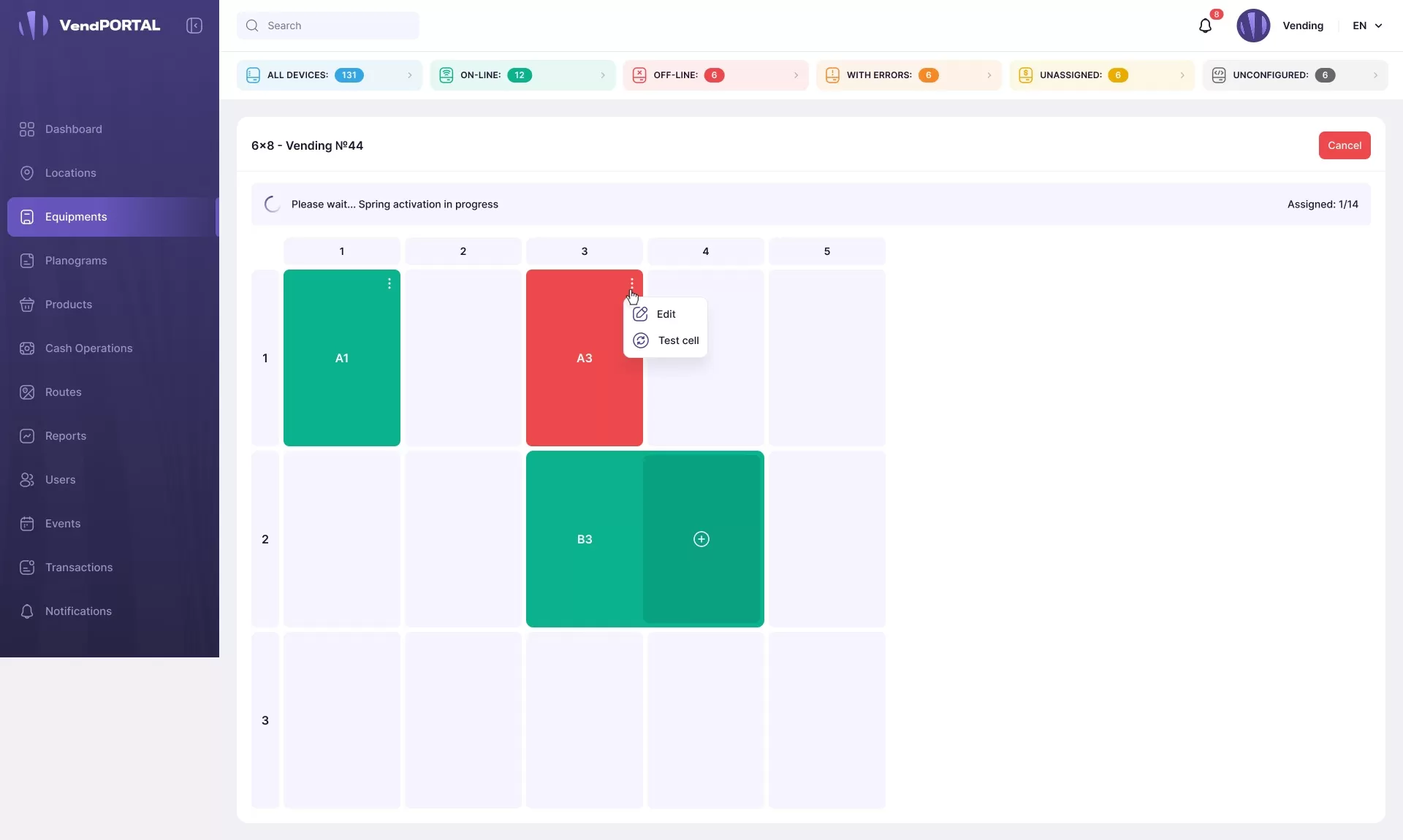Click the Search input field
This screenshot has height=840, width=1403.
click(x=328, y=26)
